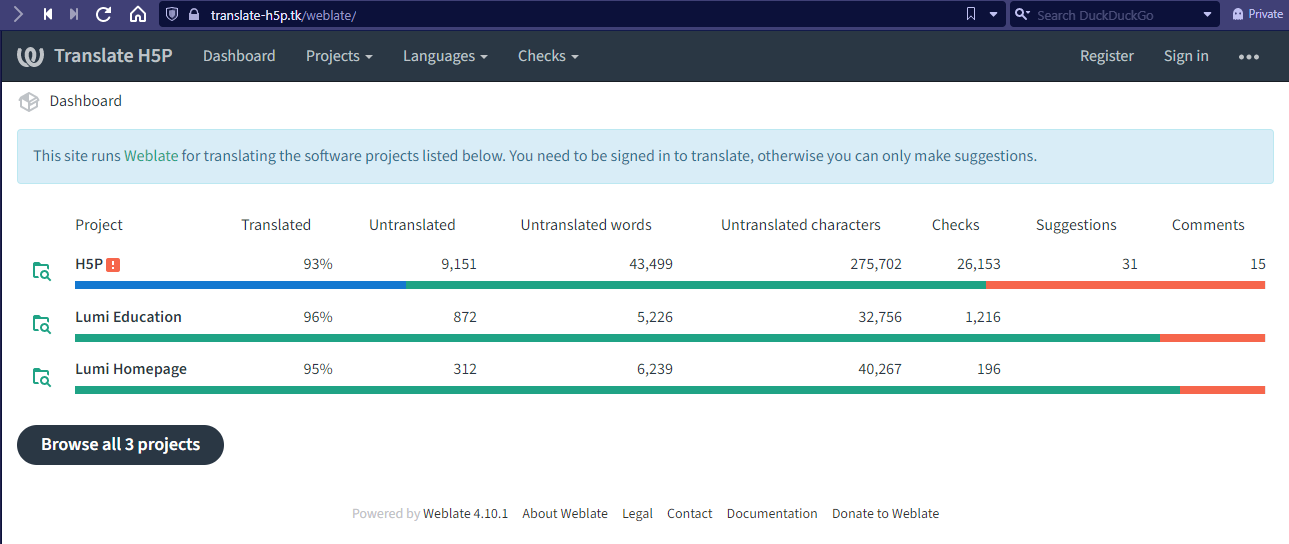Screen dimensions: 1289x544
Task: Open the Donate to Weblate footer link
Action: 886,513
